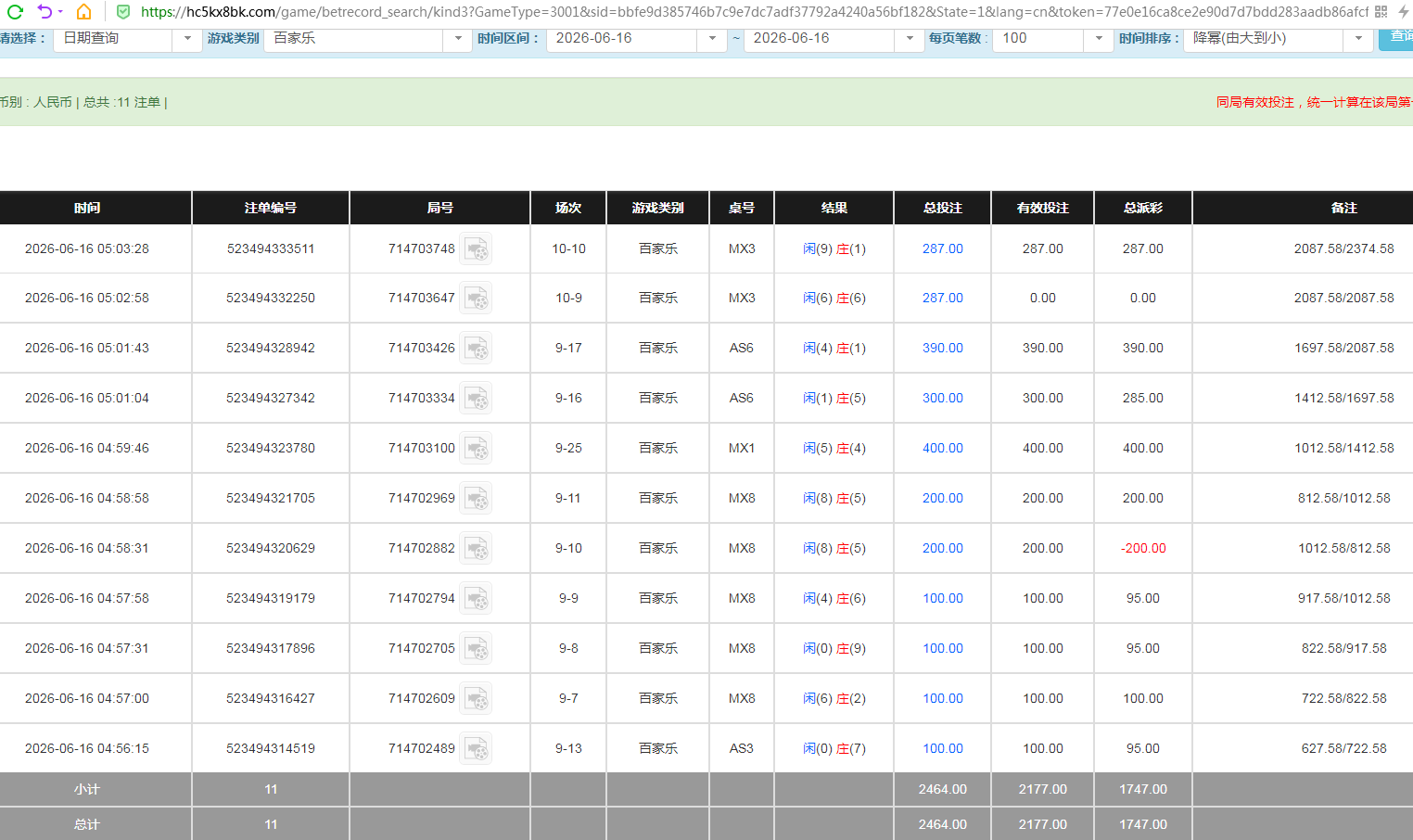
Task: Click the 小计 subtotal row label
Action: pos(87,789)
